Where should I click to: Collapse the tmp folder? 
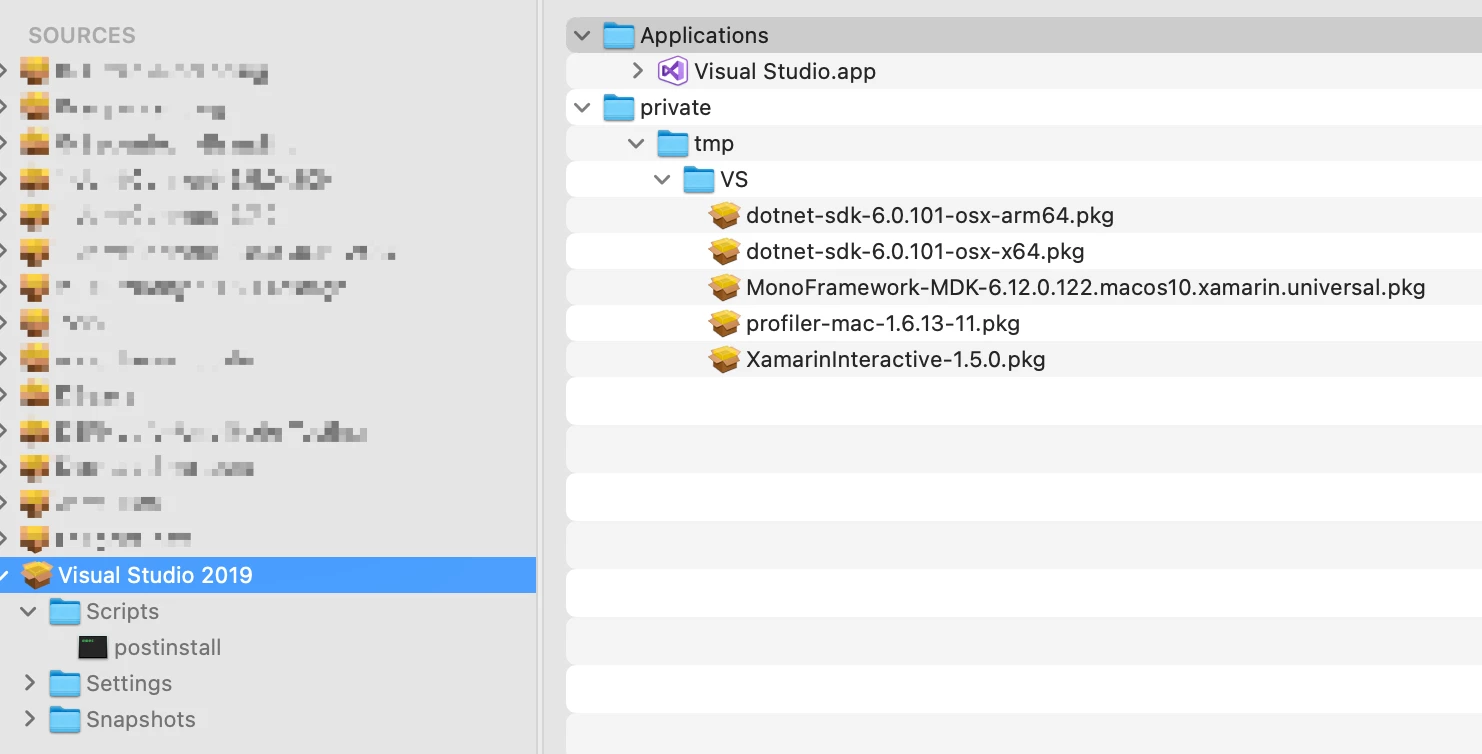coord(636,144)
